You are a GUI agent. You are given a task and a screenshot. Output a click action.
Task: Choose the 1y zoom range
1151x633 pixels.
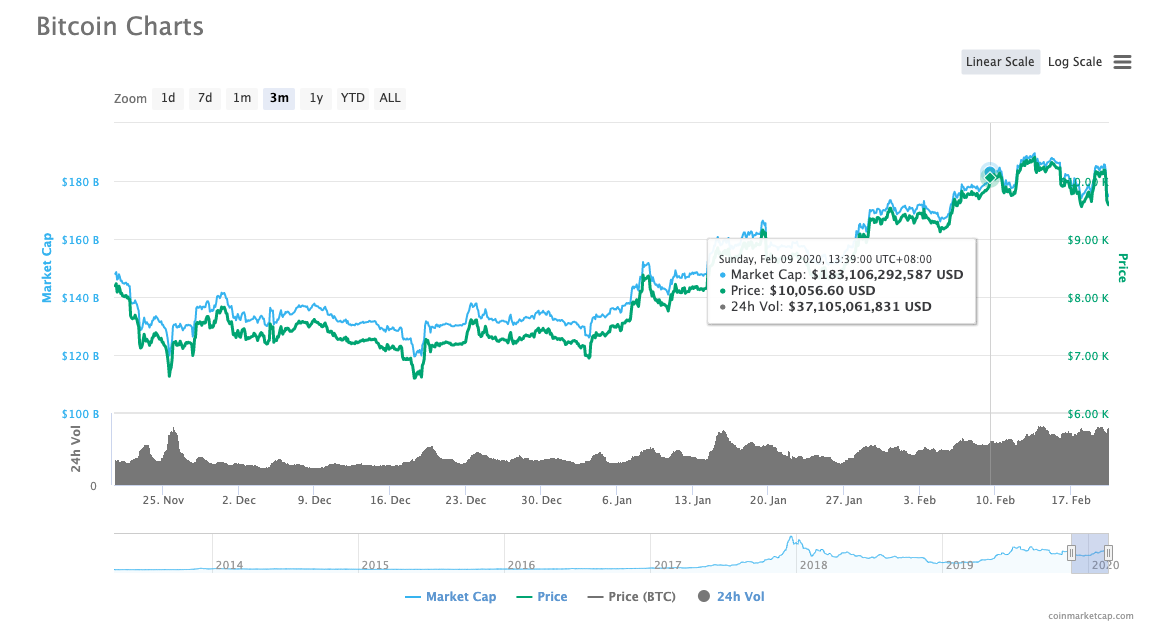316,98
